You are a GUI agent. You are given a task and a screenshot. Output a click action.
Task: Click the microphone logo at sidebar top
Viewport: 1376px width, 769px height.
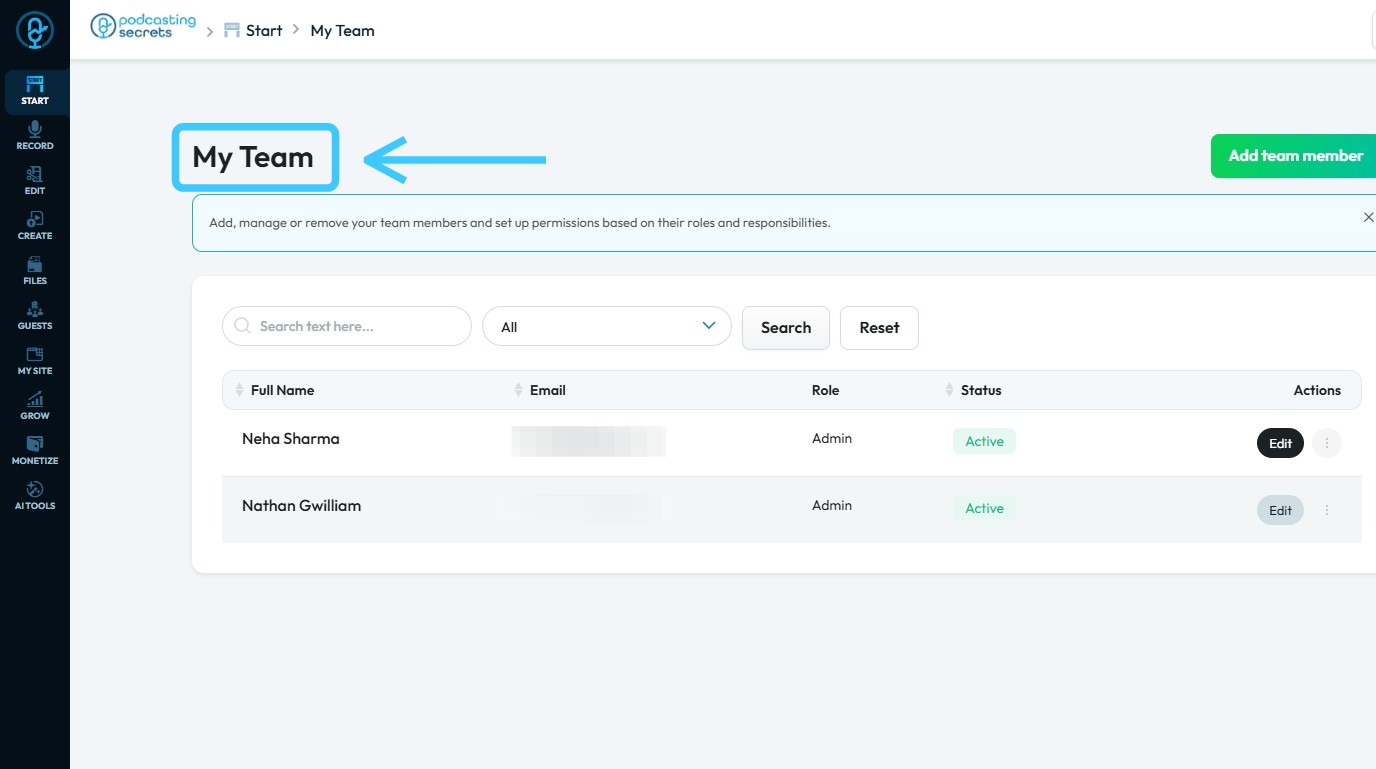(35, 31)
